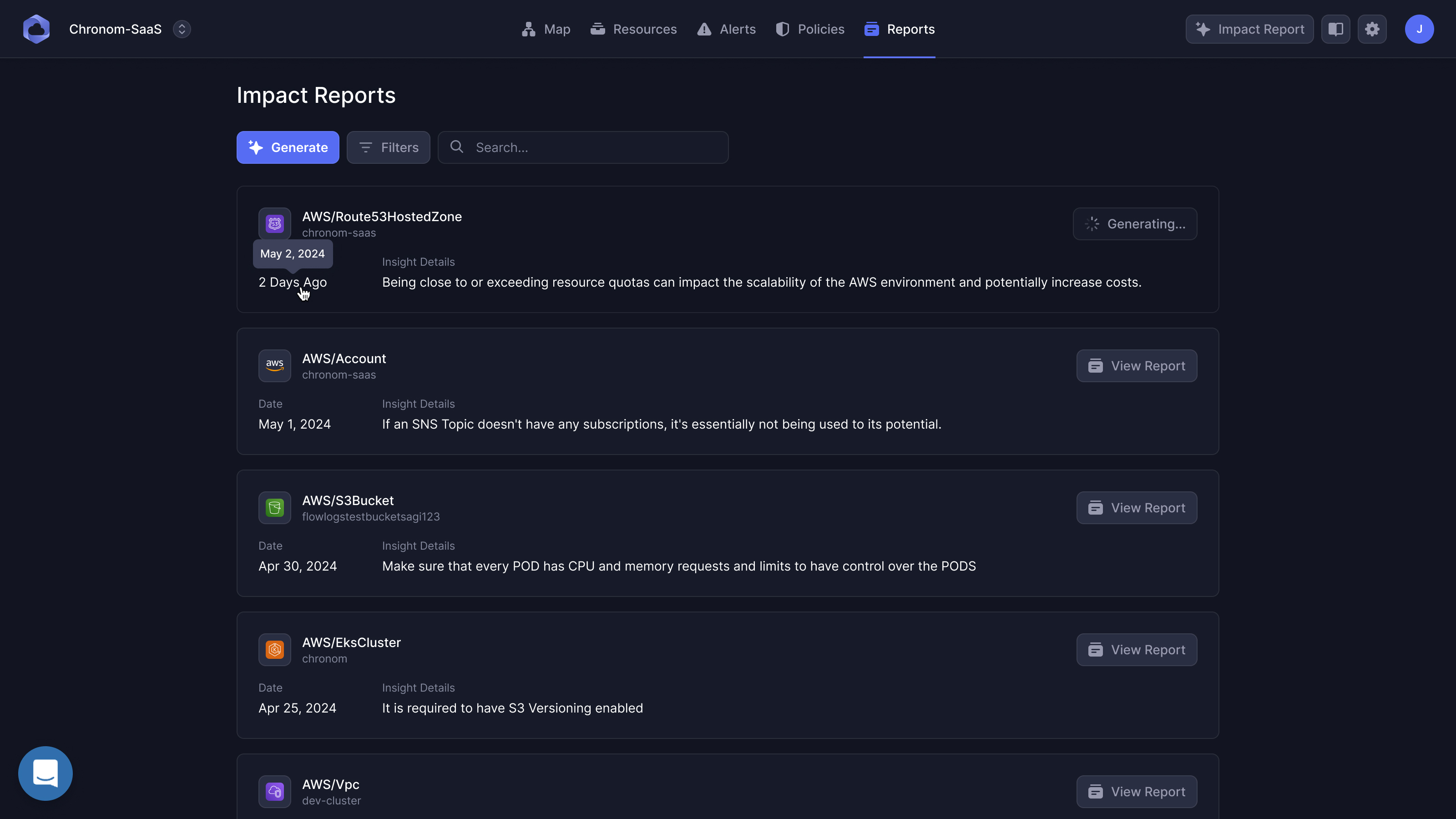The width and height of the screenshot is (1456, 819).
Task: Click the 'Apr 25, 2024' date
Action: click(x=297, y=708)
